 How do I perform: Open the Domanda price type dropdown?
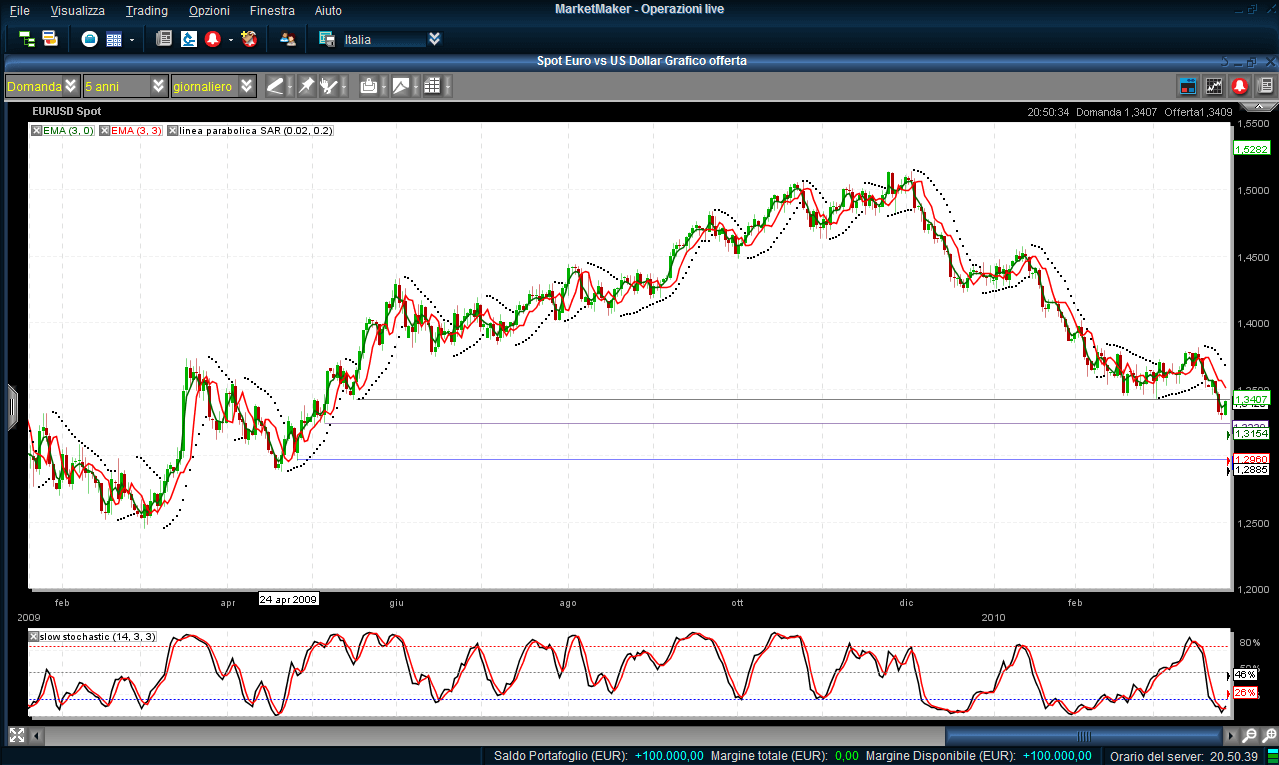pos(70,86)
